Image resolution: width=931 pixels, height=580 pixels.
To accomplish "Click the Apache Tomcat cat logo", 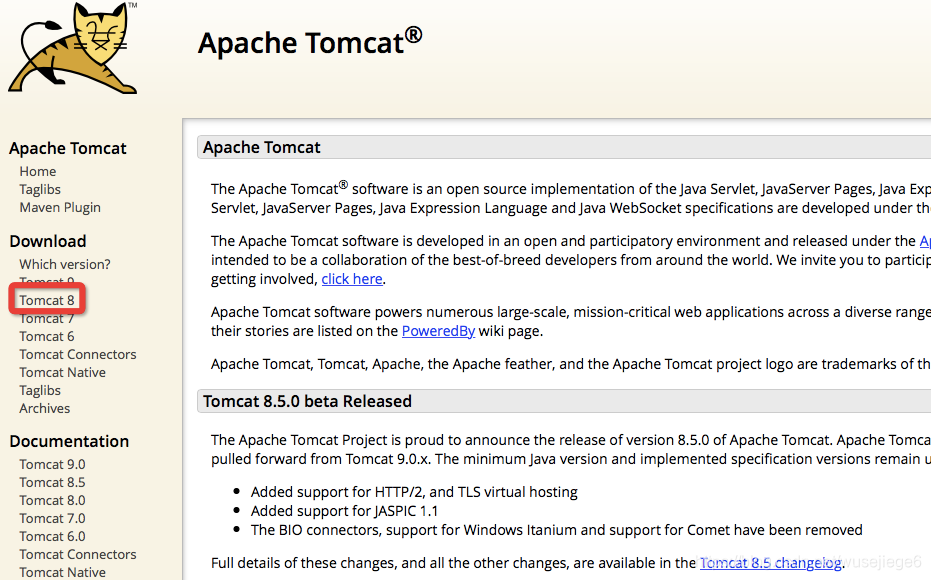I will (74, 47).
